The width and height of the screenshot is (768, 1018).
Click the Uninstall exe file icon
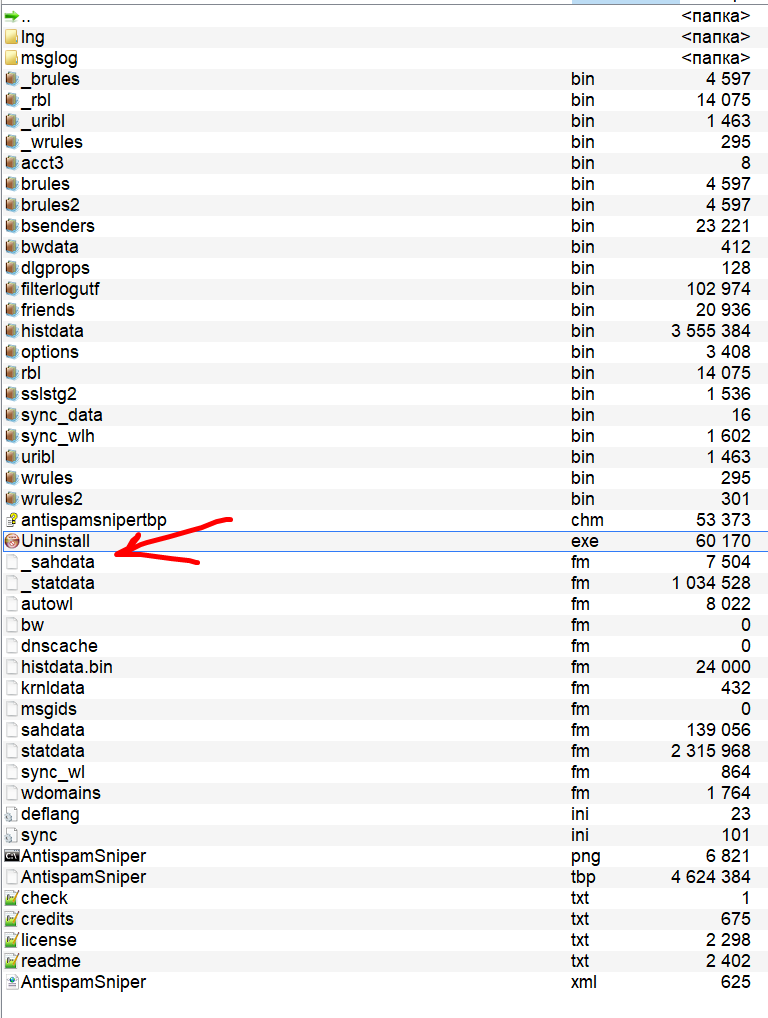[12, 541]
